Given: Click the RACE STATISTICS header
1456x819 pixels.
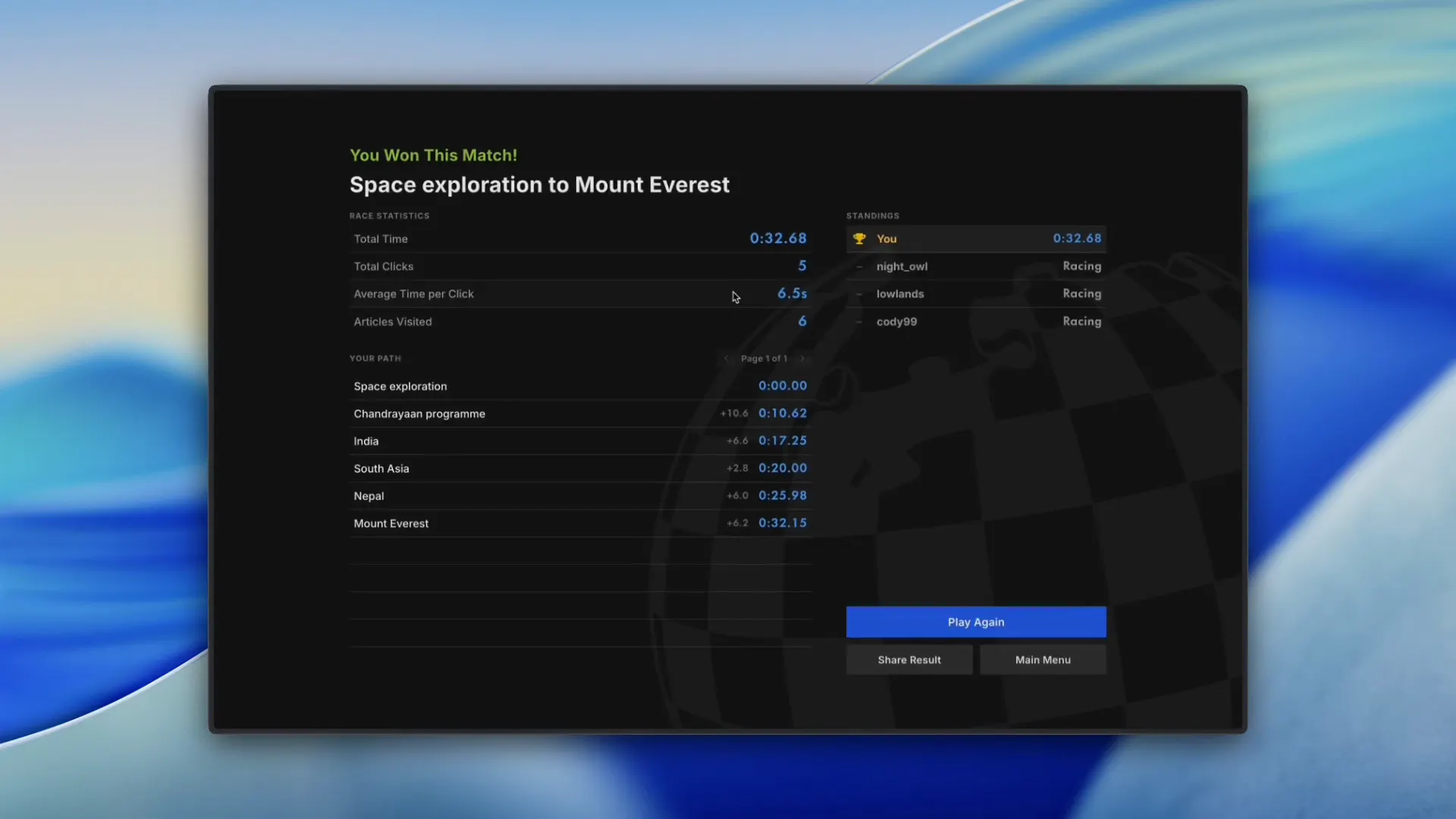Looking at the screenshot, I should click(389, 216).
